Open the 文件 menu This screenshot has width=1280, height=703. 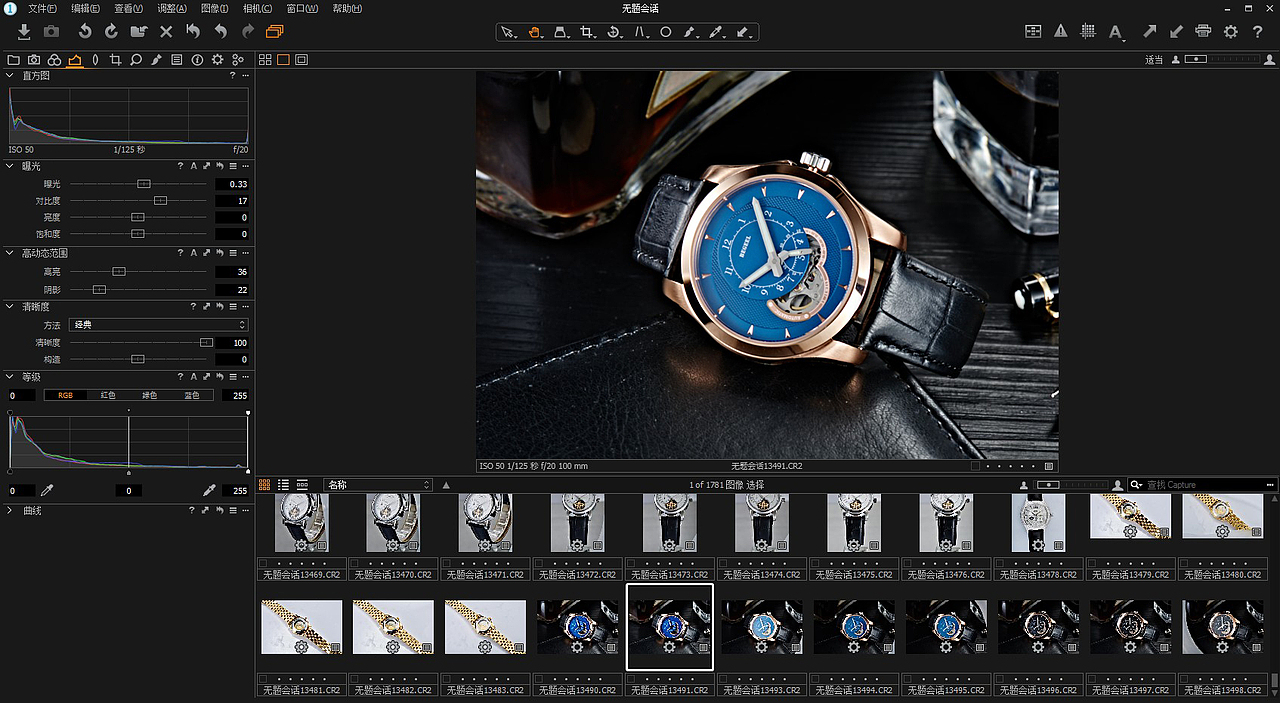[43, 8]
